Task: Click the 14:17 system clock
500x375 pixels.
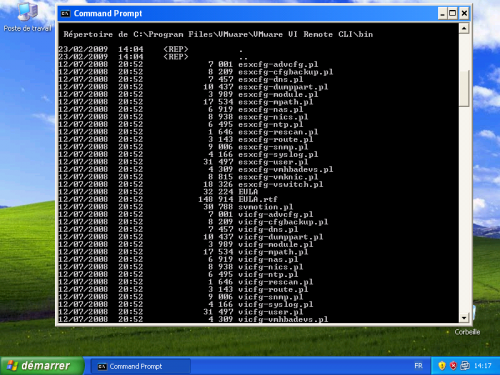Action: pos(482,366)
